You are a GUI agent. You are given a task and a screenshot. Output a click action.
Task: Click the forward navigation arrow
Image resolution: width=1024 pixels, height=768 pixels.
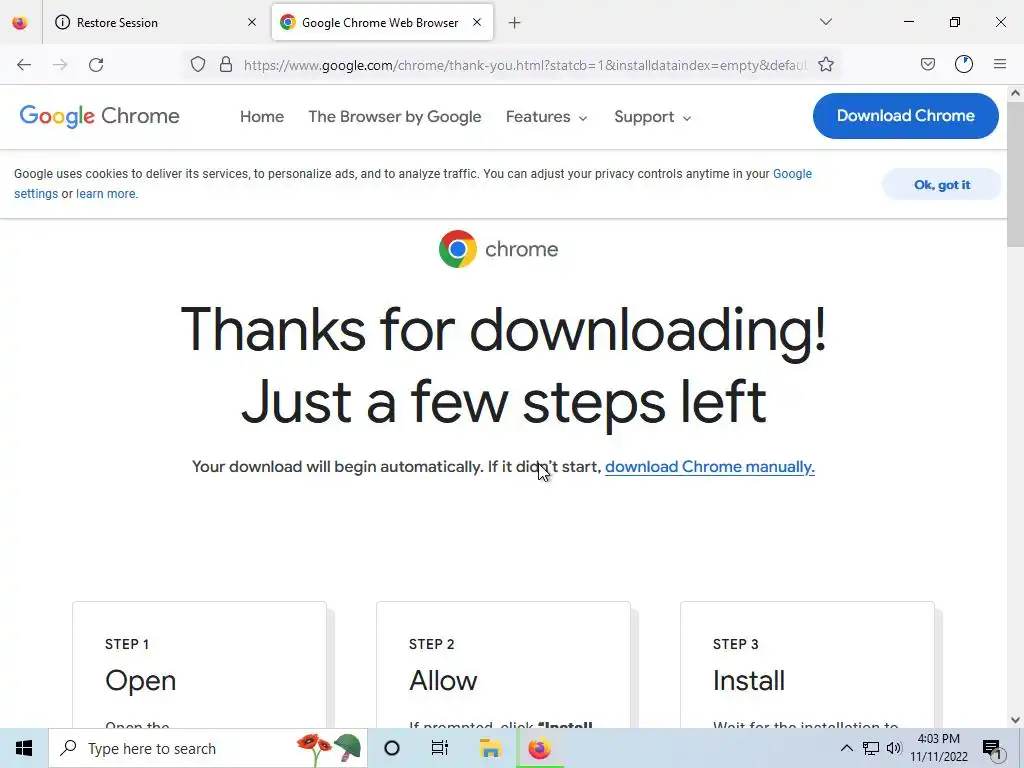(60, 65)
